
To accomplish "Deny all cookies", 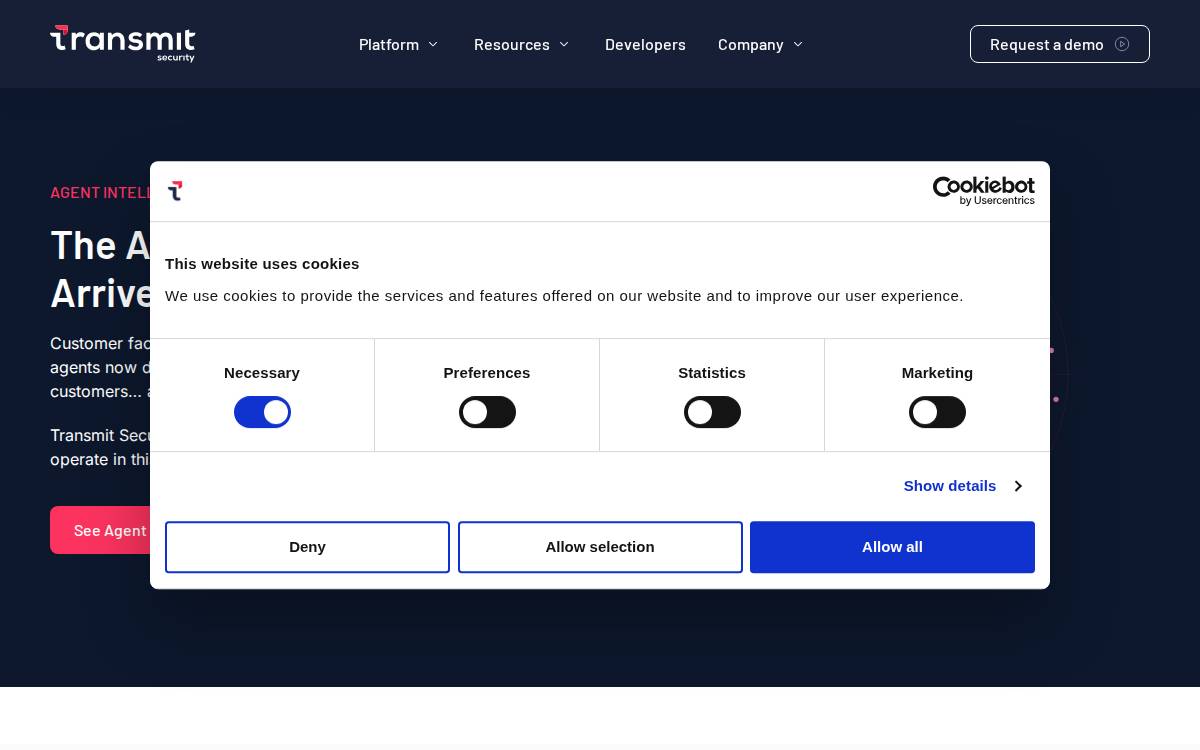I will click(307, 547).
